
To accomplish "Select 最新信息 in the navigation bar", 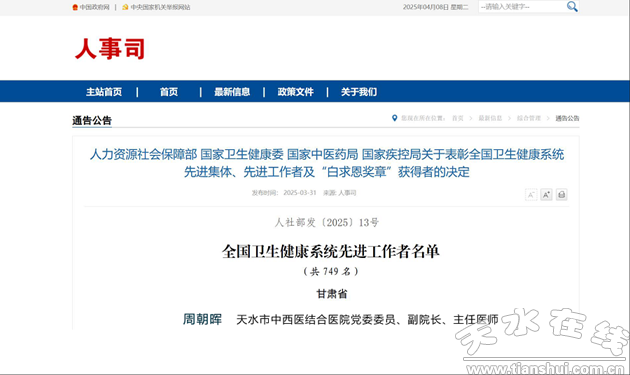I will [x=232, y=92].
